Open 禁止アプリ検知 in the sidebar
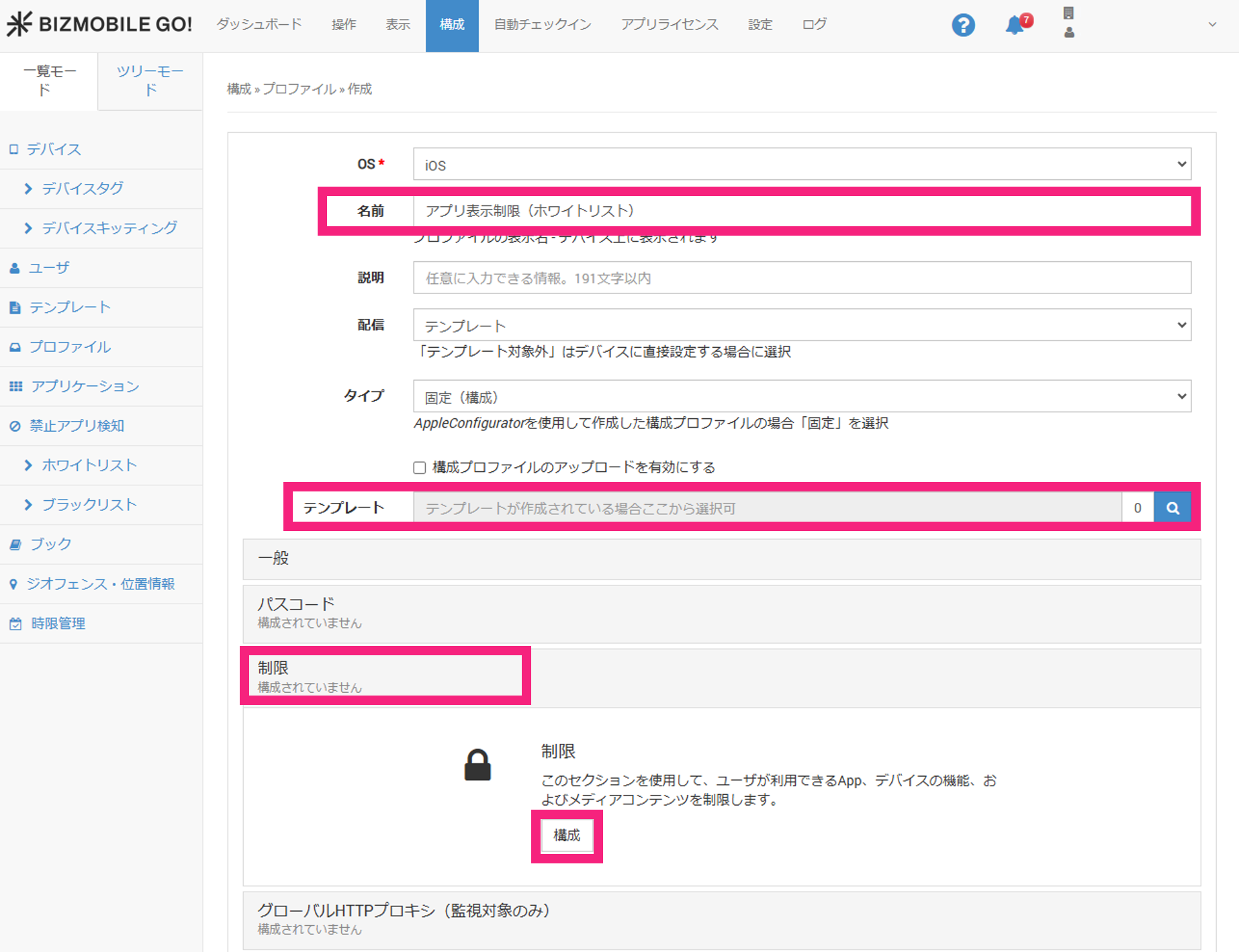The image size is (1239, 952). click(77, 426)
